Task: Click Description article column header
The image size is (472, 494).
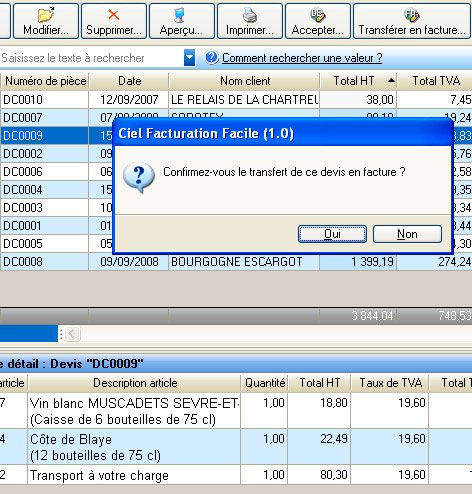Action: [134, 383]
